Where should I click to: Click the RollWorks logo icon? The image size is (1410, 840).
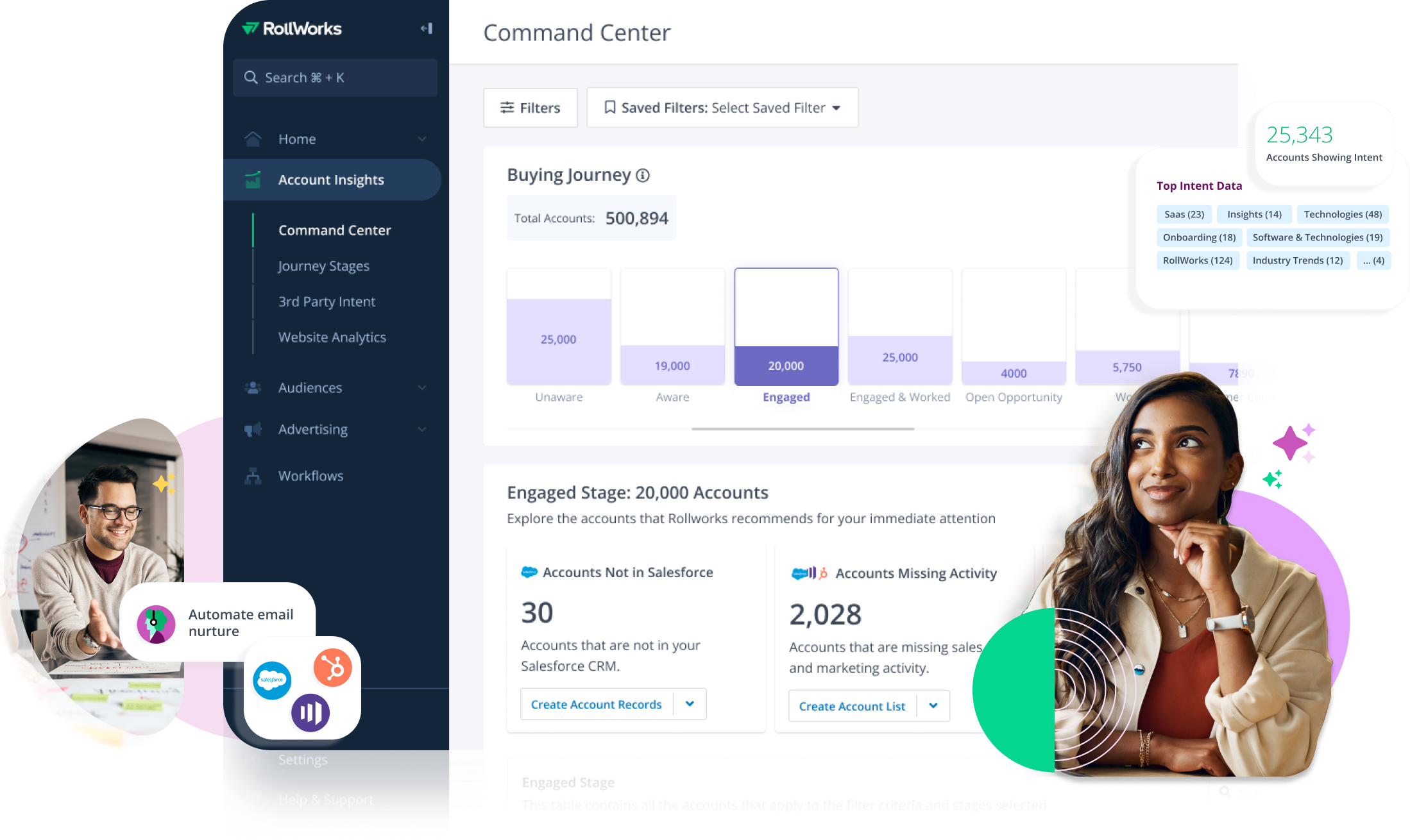(x=252, y=28)
